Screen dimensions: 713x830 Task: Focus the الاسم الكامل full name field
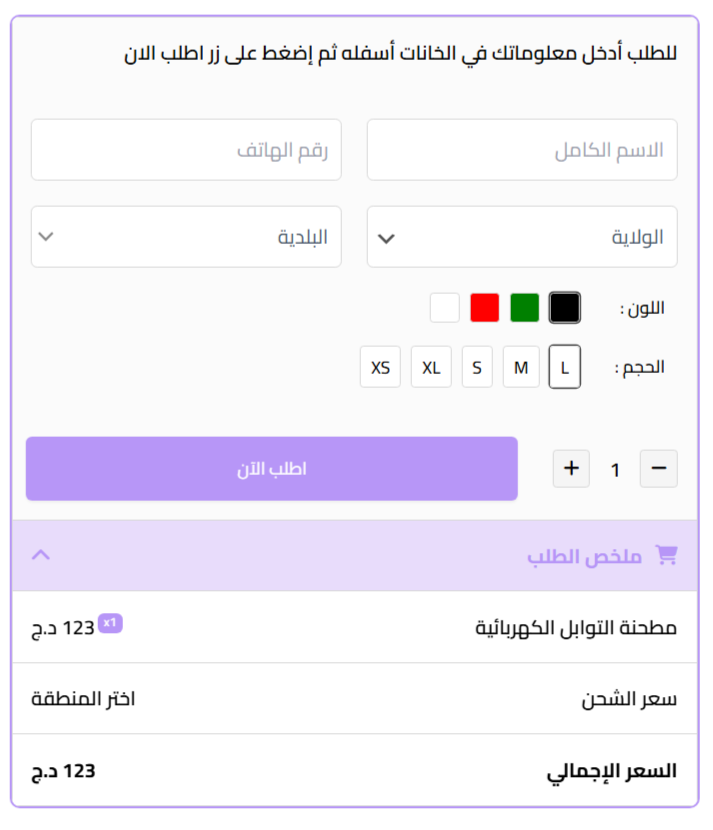pos(522,150)
